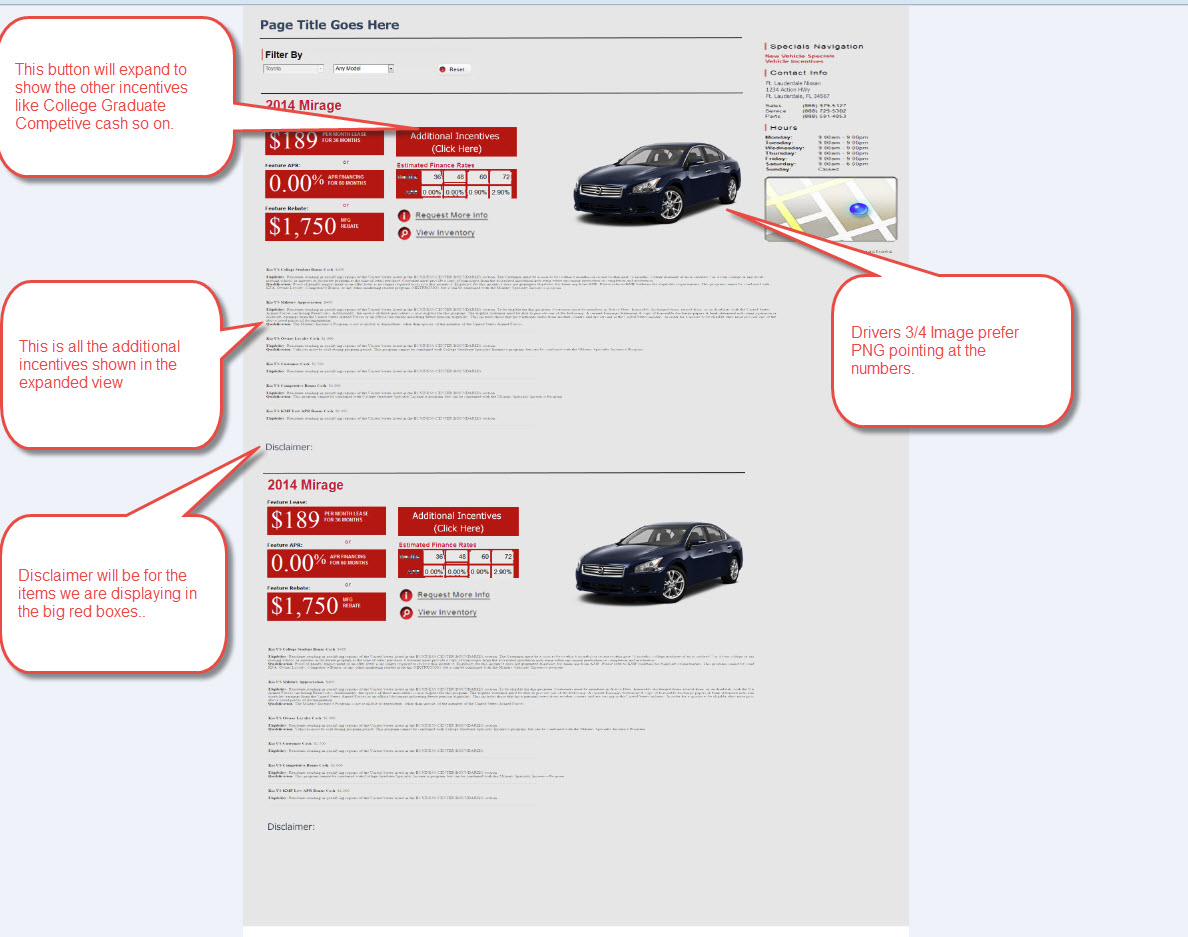Click the Reset filter button

452,69
